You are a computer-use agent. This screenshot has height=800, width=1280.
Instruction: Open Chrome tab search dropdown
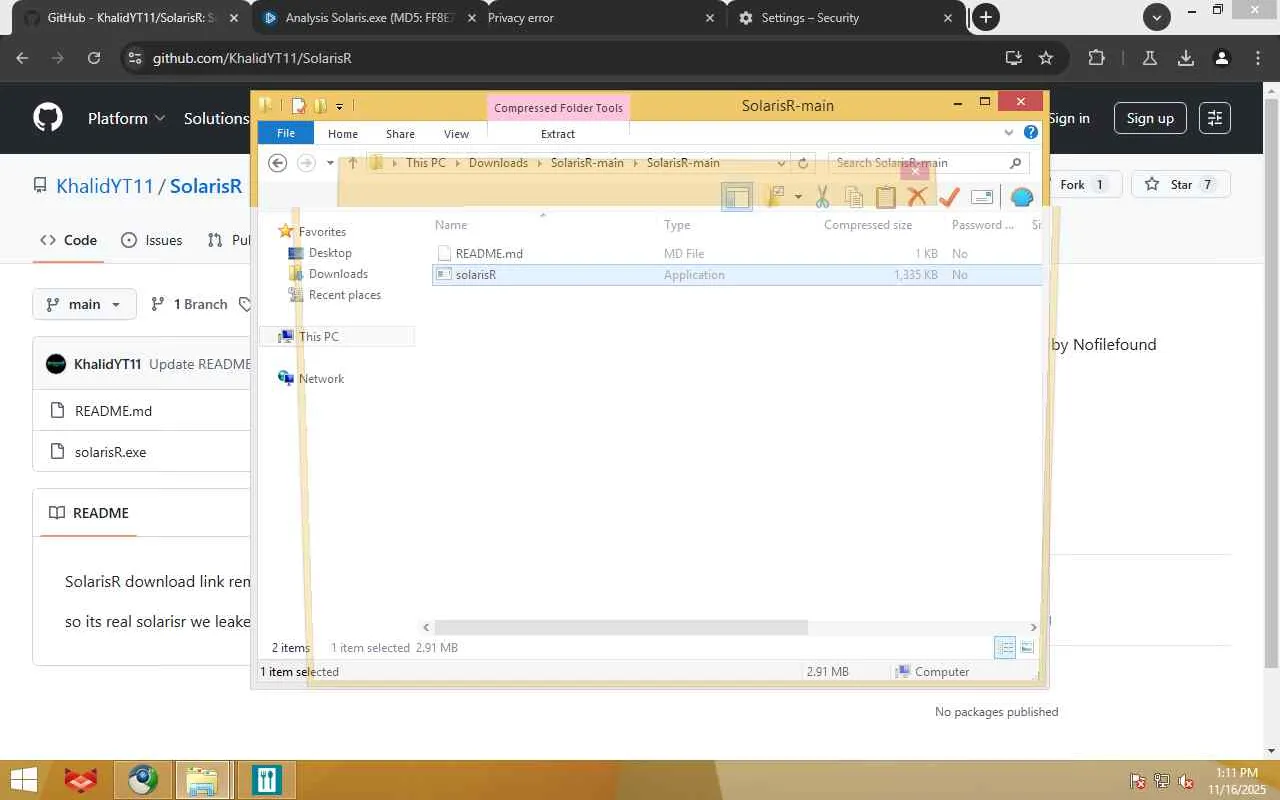click(x=1157, y=17)
